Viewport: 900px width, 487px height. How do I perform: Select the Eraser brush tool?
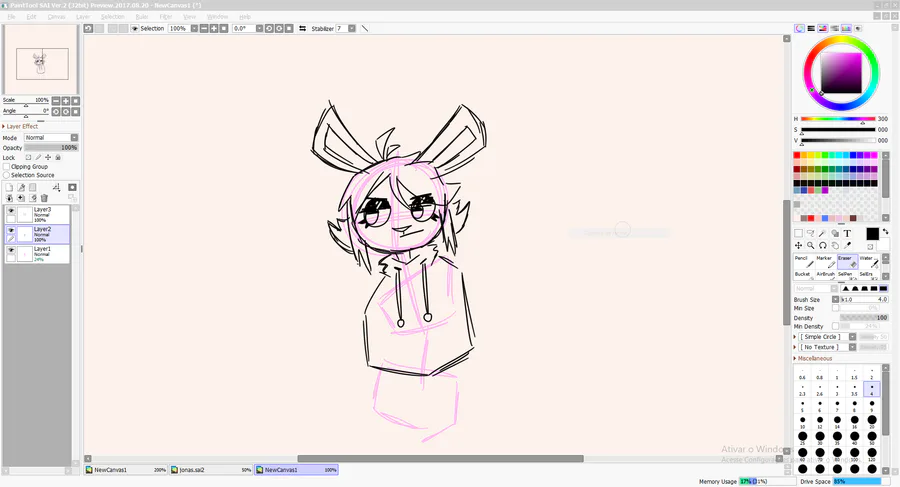[x=847, y=261]
